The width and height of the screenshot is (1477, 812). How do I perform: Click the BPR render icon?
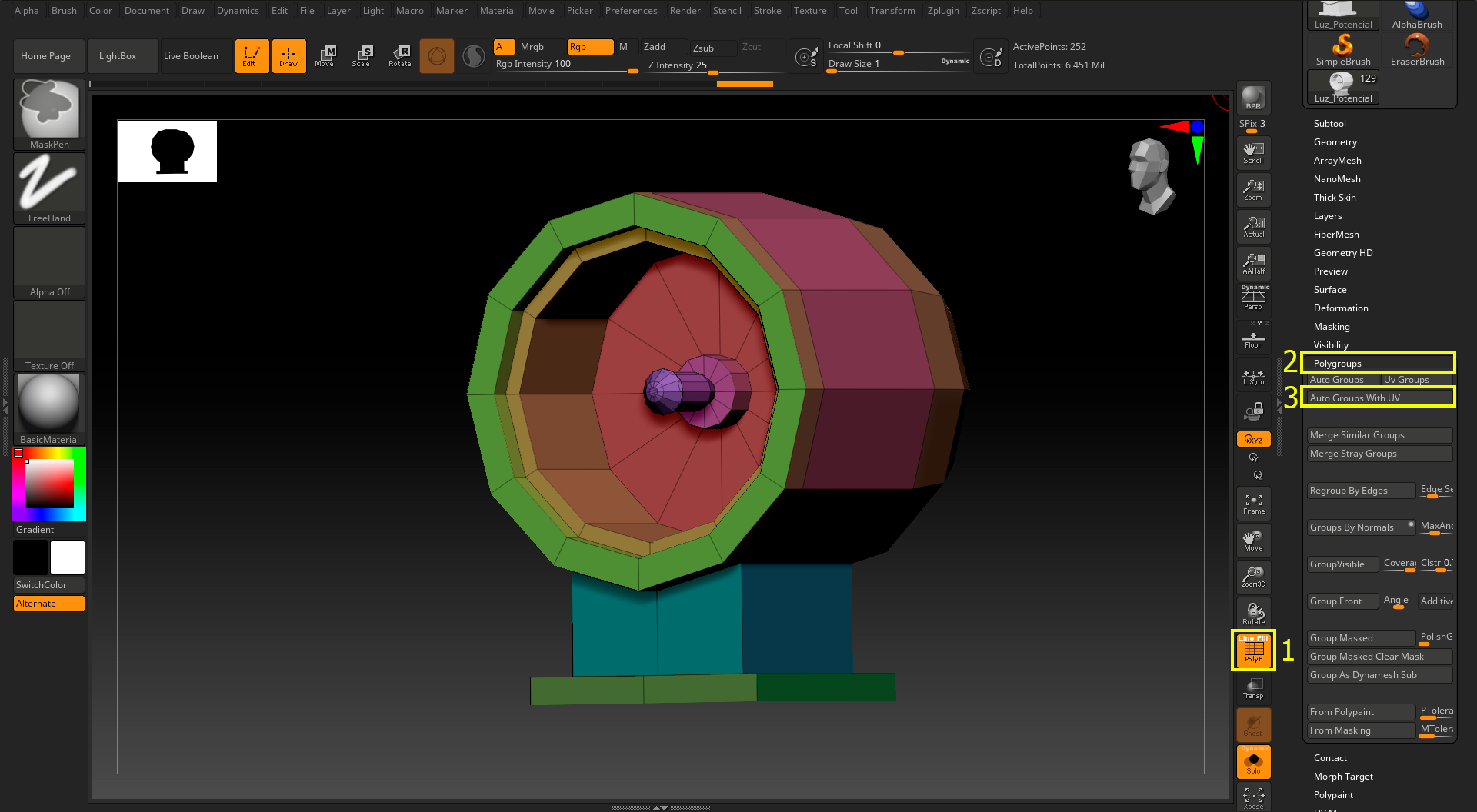coord(1253,98)
